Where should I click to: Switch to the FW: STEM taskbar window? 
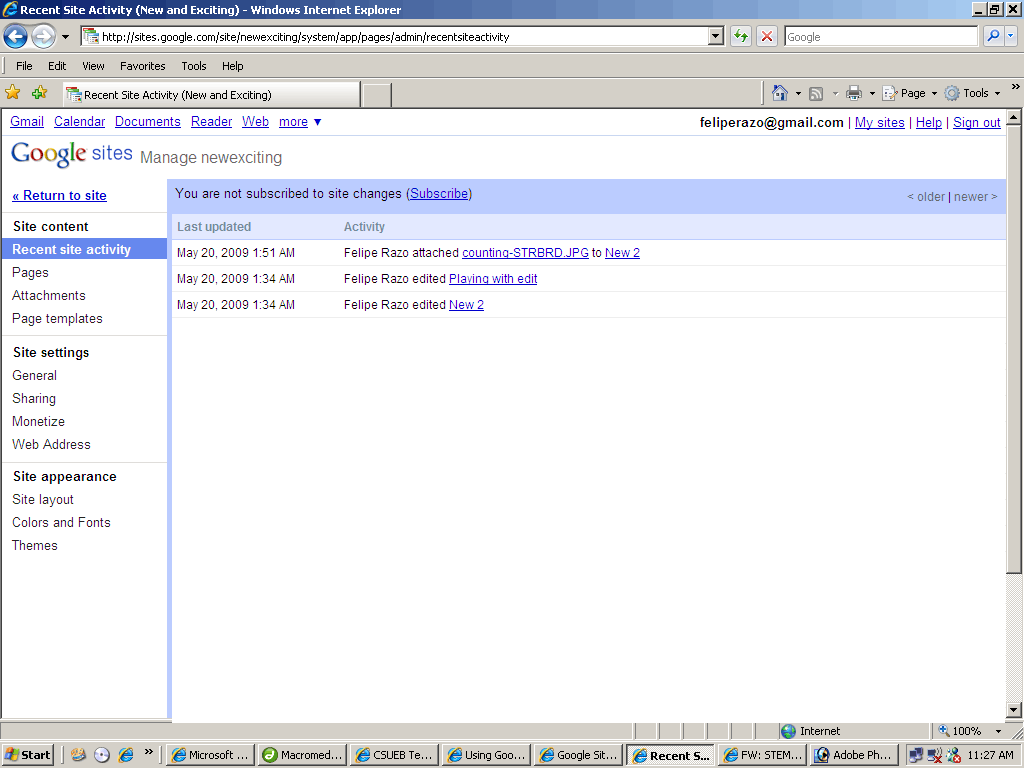tap(763, 755)
